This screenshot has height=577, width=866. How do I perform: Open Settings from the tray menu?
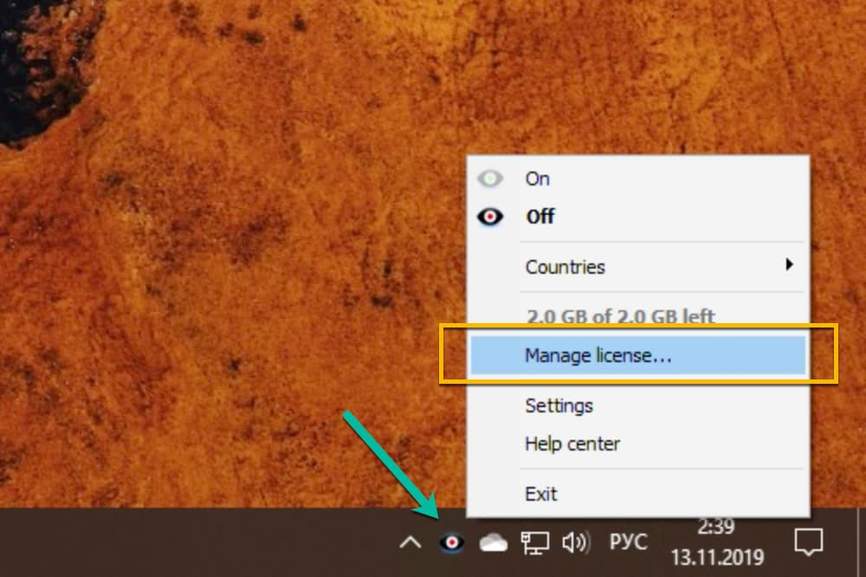pos(638,406)
